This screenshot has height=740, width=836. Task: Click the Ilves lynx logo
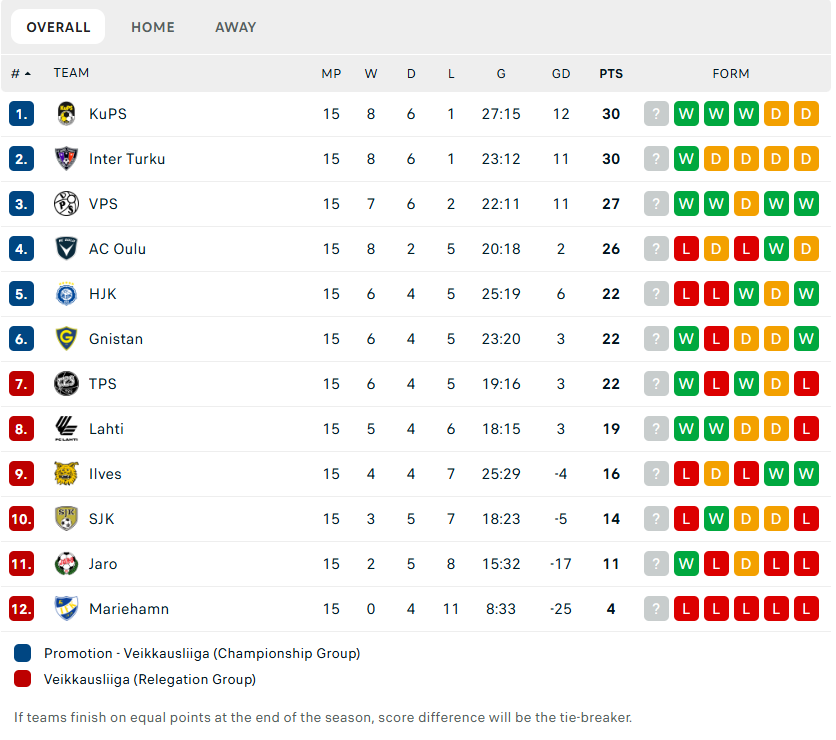click(66, 473)
